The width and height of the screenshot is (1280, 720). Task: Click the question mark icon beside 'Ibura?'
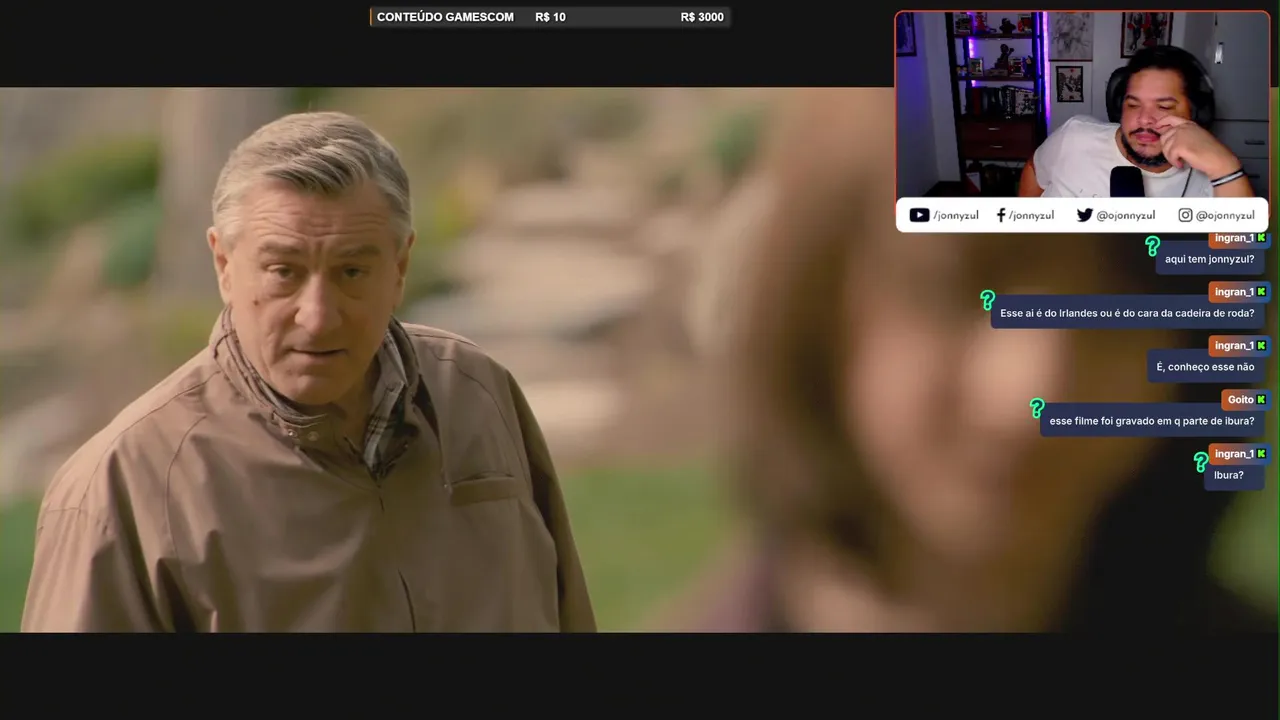pos(1200,462)
